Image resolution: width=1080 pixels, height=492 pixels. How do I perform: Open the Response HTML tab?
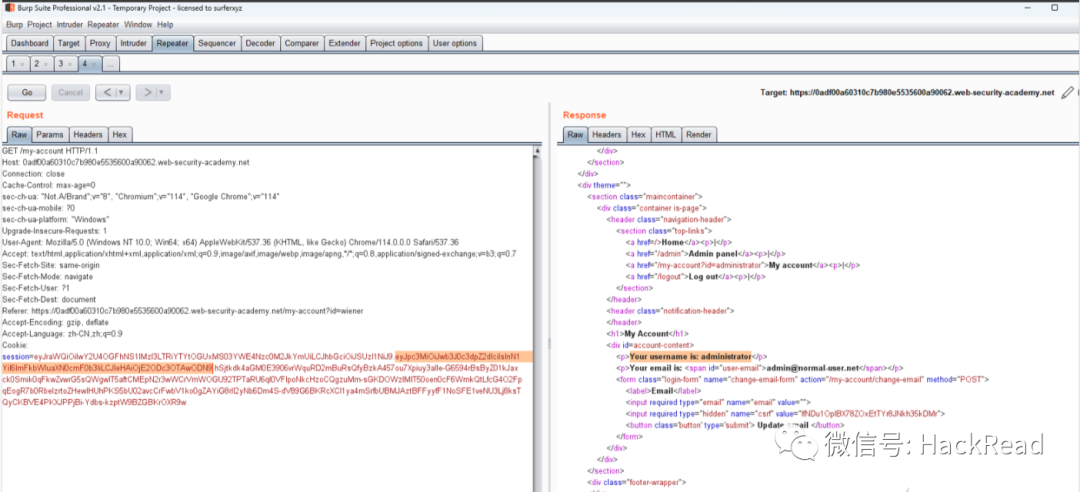[665, 135]
